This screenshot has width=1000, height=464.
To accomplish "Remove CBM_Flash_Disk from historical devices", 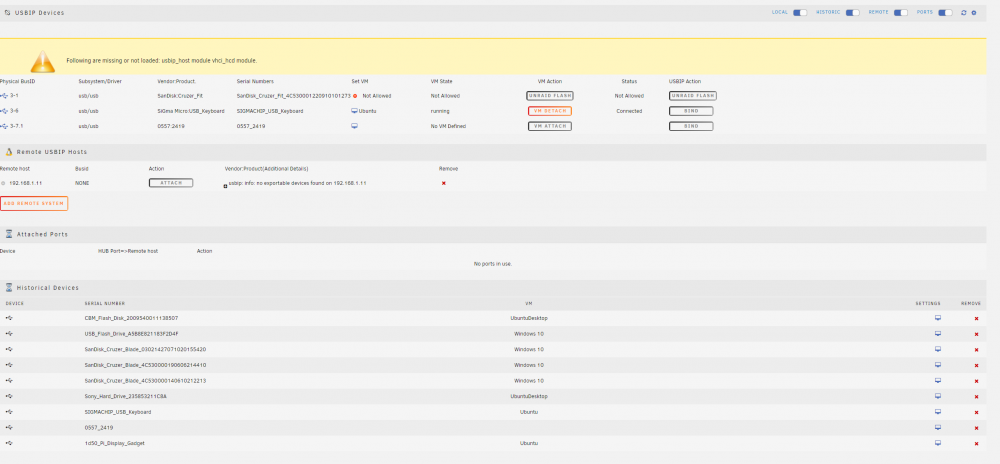I will [x=976, y=319].
